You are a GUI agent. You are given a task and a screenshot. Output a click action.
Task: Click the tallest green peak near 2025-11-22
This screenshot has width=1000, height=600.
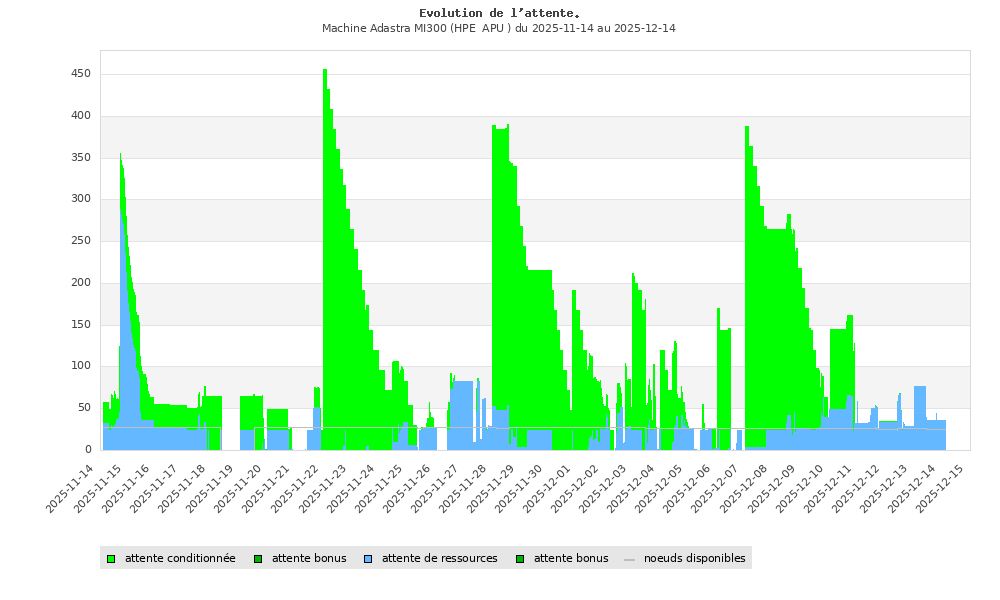[325, 72]
